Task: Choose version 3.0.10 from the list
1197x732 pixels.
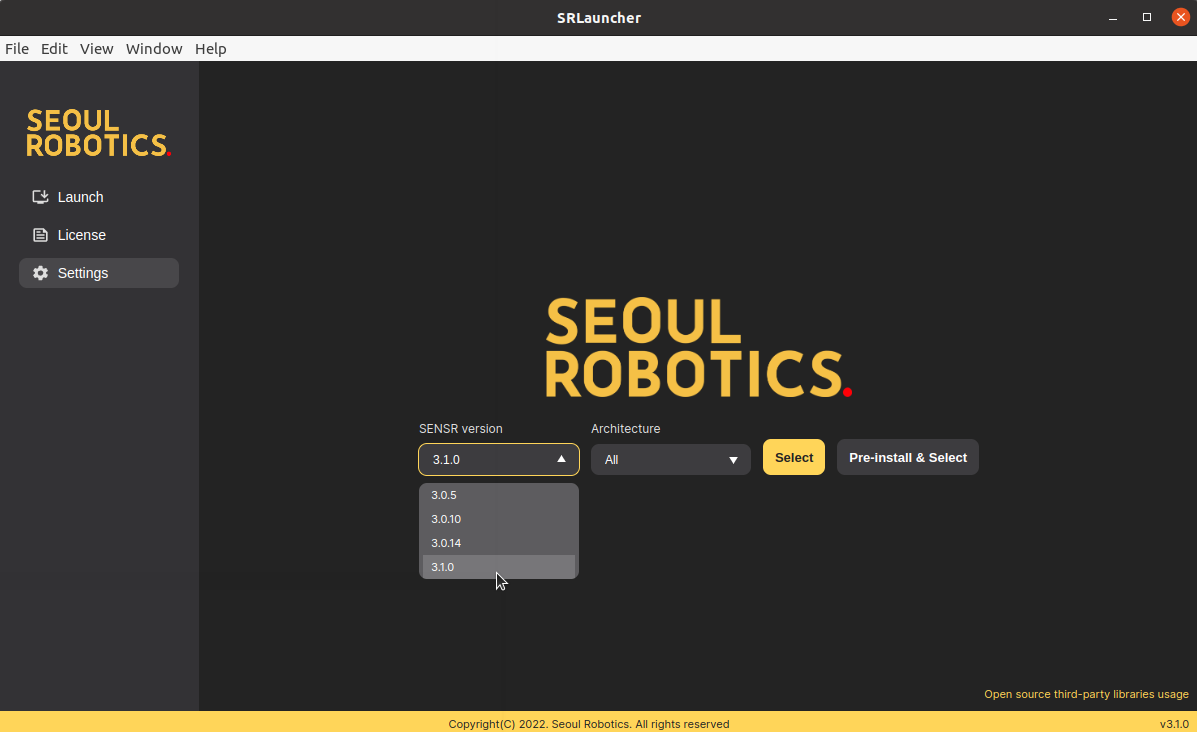Action: click(498, 519)
